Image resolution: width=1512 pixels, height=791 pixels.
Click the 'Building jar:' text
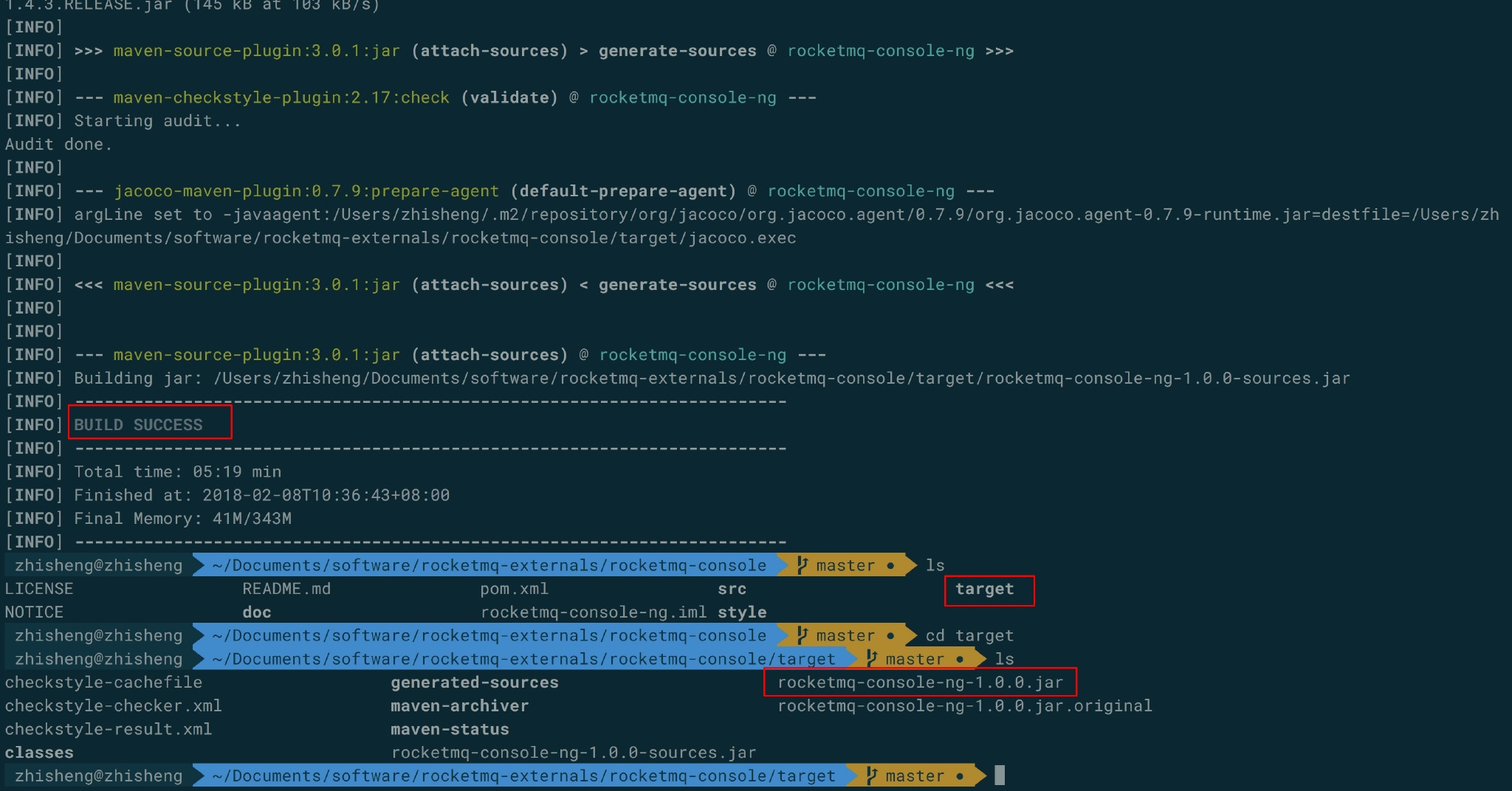138,378
